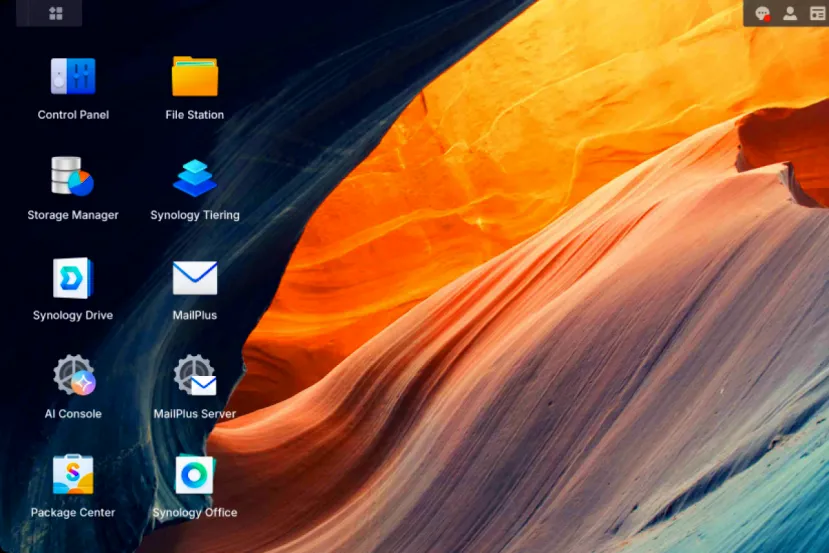Open Storage Manager
Viewport: 829px width, 553px height.
click(x=73, y=177)
